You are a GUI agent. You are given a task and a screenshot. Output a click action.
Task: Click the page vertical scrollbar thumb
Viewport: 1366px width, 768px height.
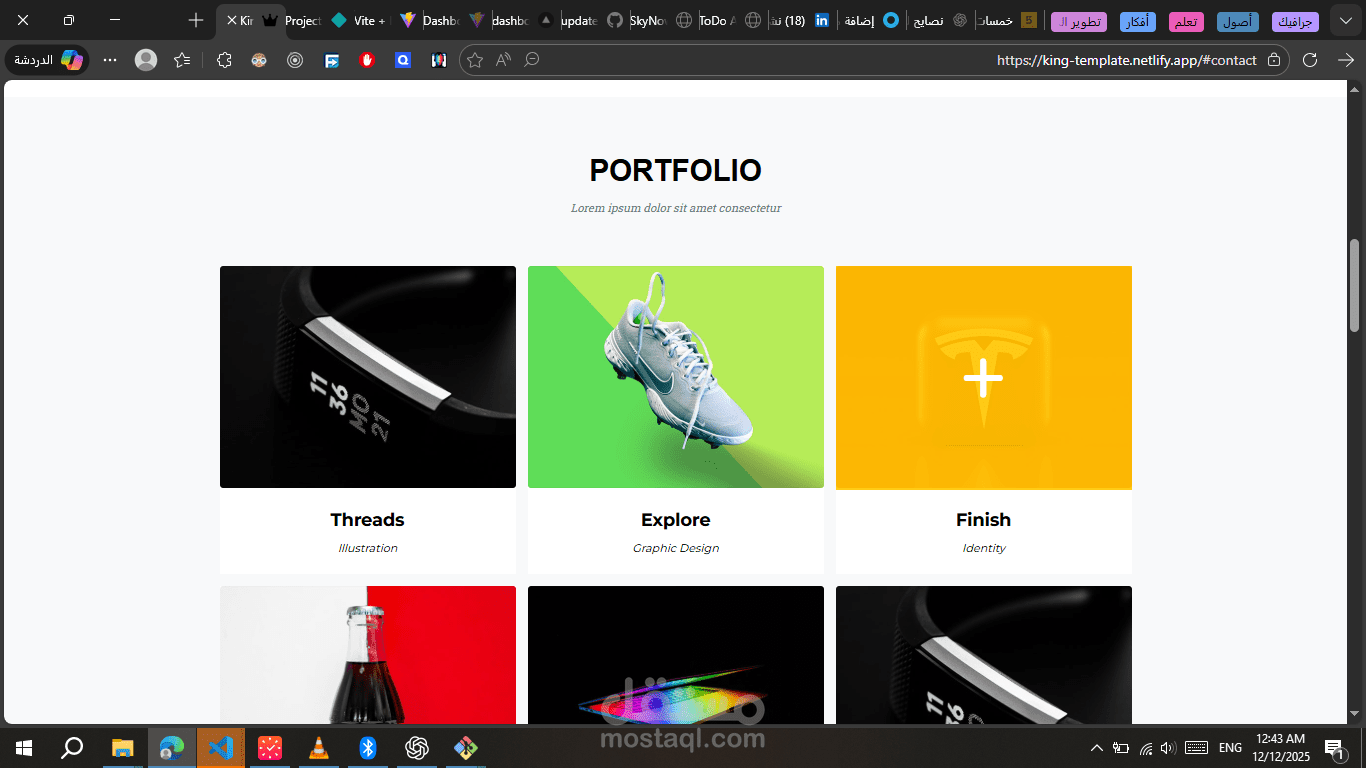(1355, 285)
